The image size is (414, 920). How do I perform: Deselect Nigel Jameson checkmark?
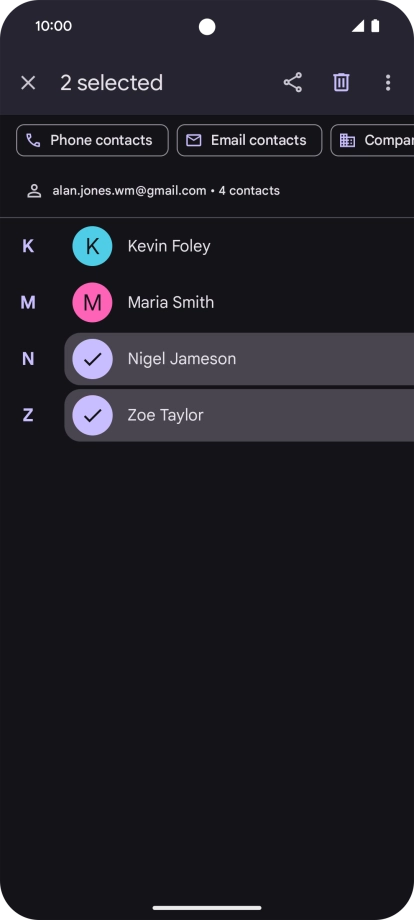pos(92,358)
